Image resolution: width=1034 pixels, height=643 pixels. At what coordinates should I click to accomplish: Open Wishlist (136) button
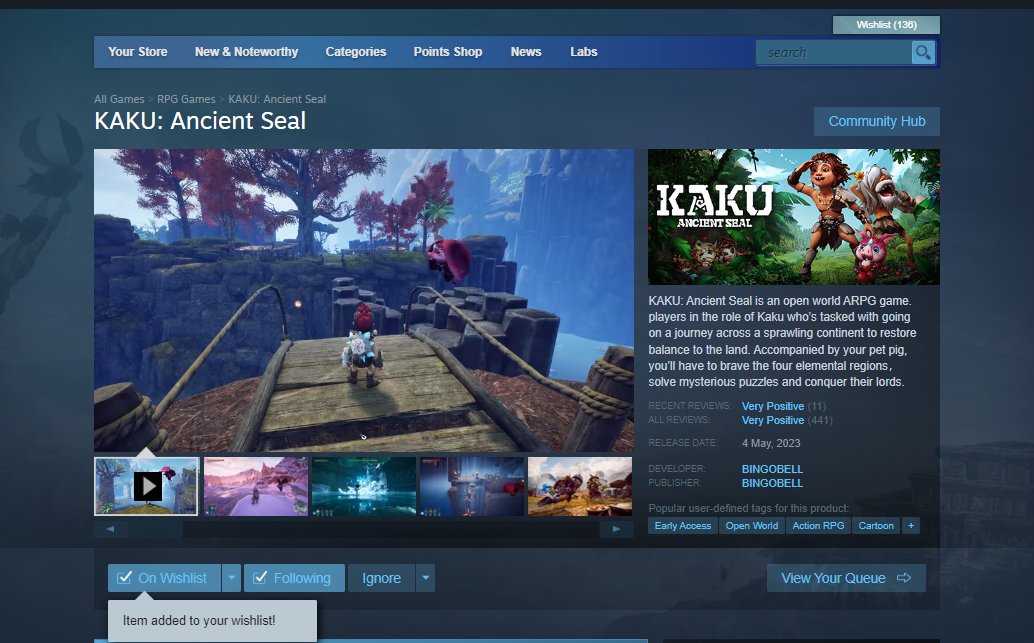(886, 24)
